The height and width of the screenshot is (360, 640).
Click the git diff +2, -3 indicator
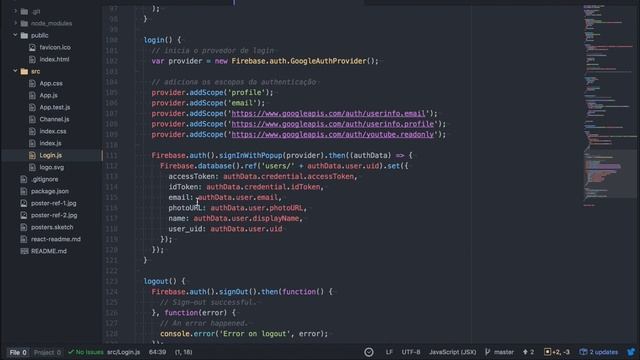557,352
